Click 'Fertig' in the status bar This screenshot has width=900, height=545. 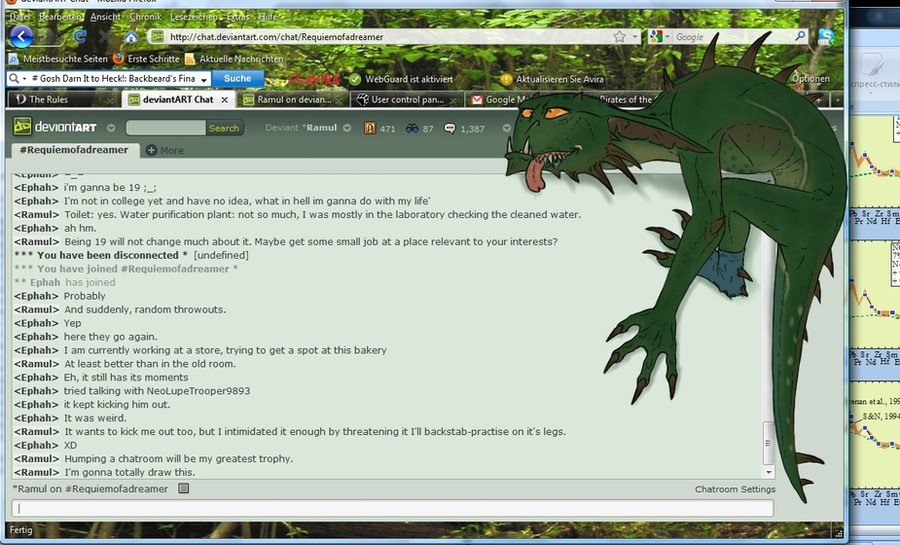21,530
